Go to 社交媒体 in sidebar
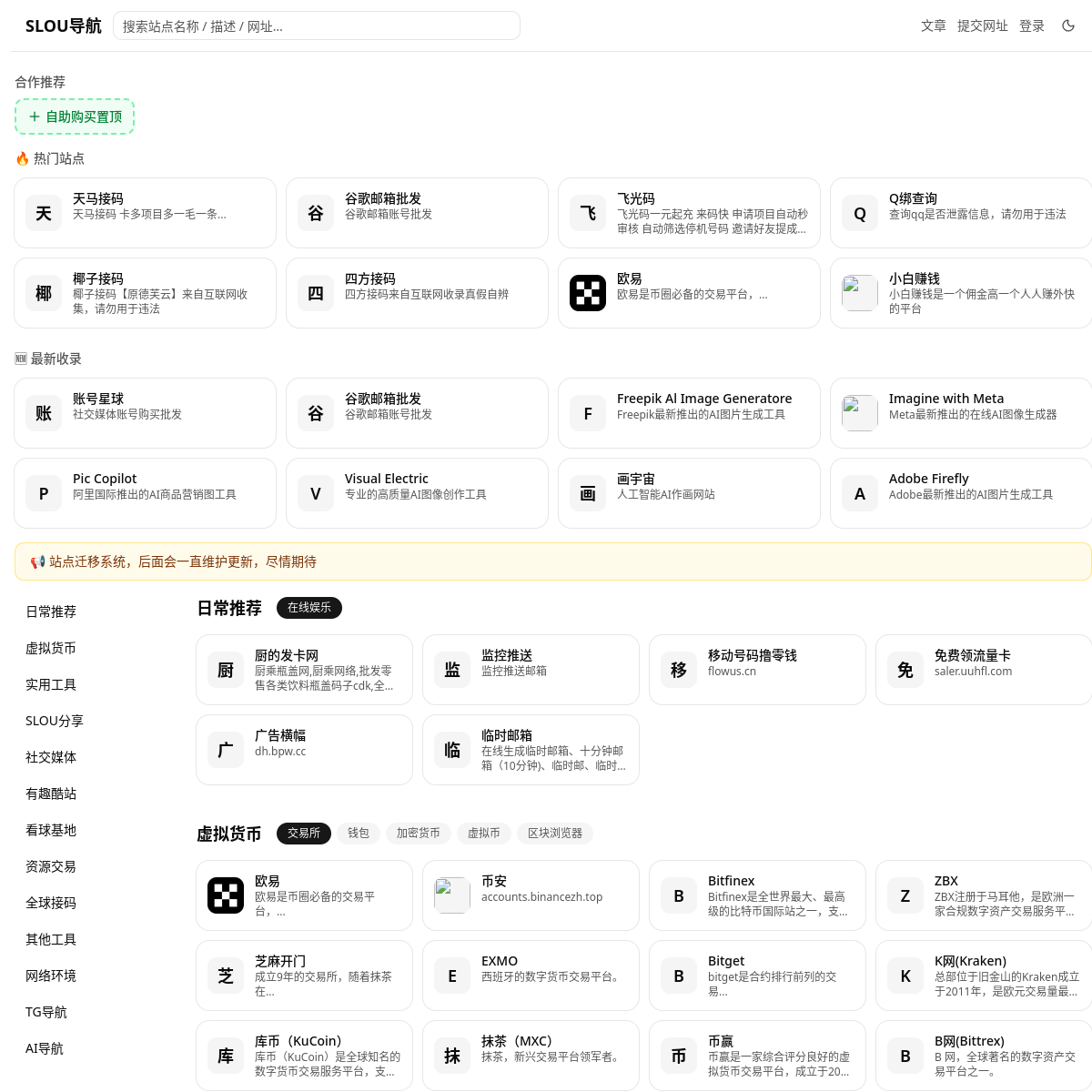 [x=51, y=757]
